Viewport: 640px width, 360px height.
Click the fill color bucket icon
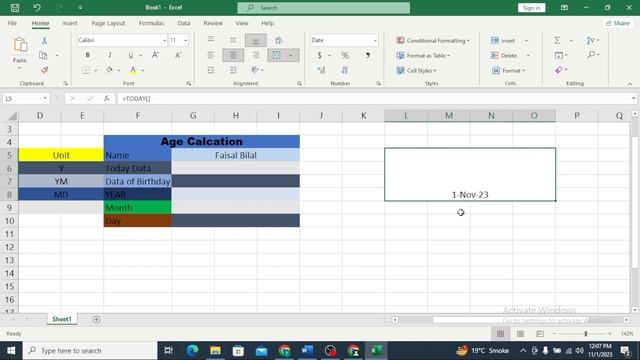(x=109, y=70)
